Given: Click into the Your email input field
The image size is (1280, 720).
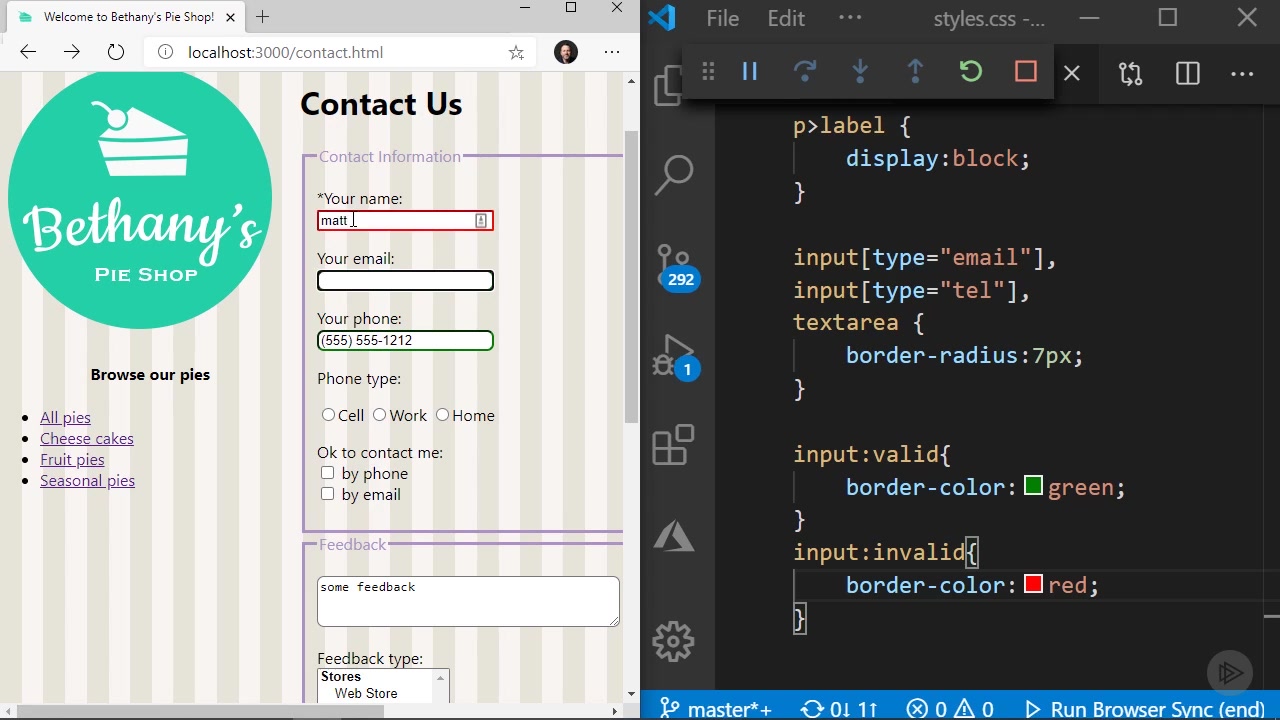Looking at the screenshot, I should (405, 281).
